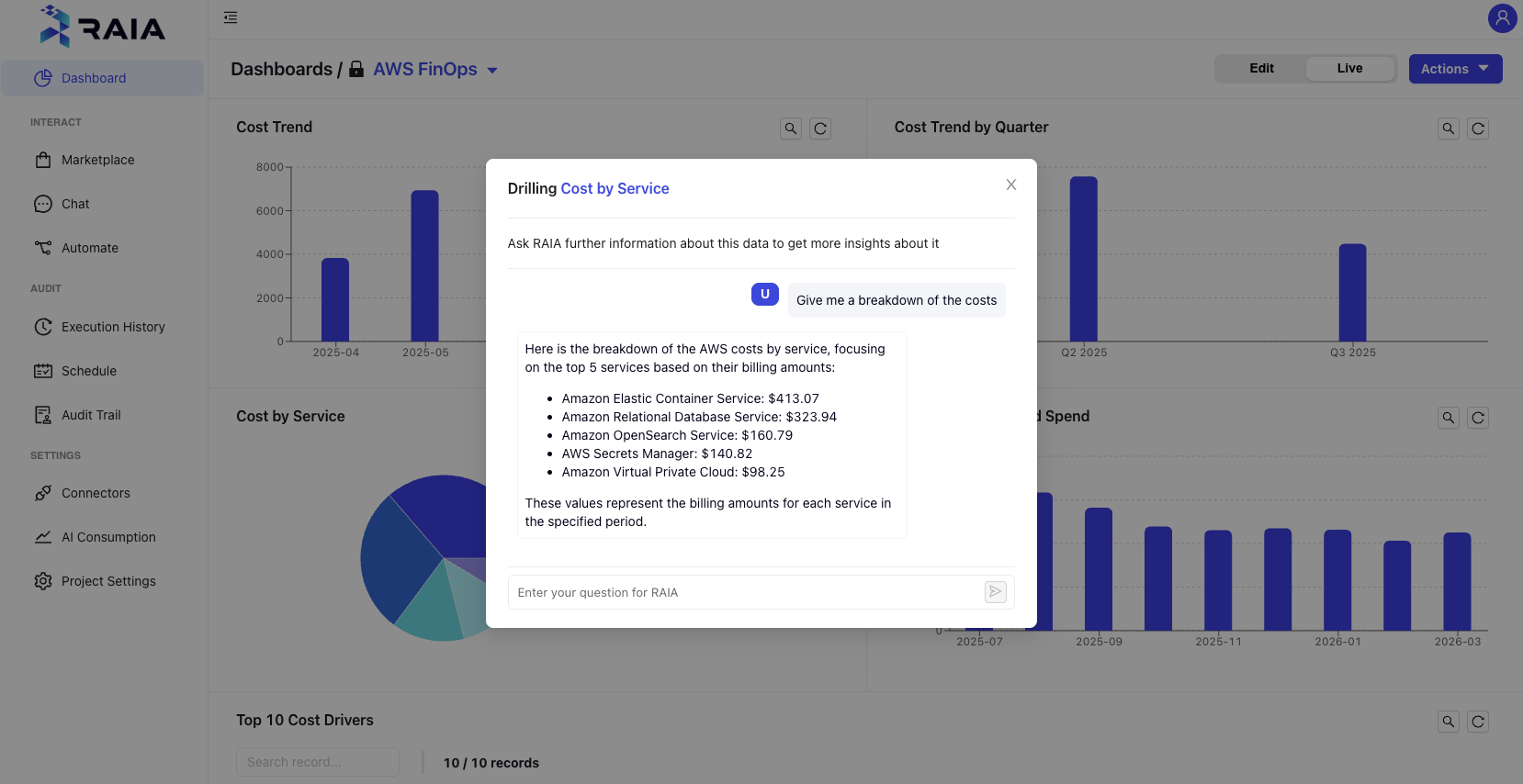The height and width of the screenshot is (784, 1523).
Task: Click the Cost Trend magnifier icon
Action: point(790,129)
